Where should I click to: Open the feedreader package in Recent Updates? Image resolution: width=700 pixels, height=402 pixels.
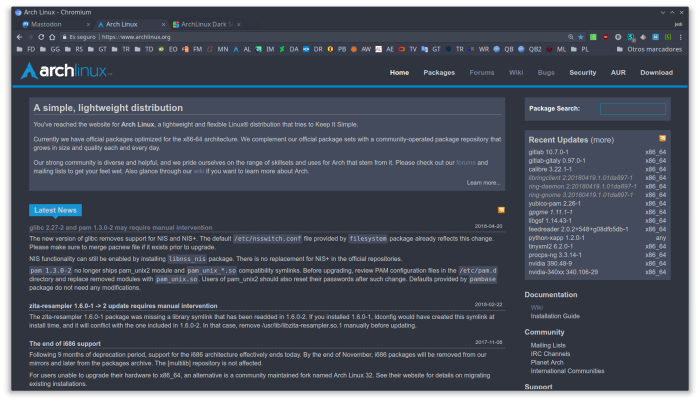[x=578, y=229]
